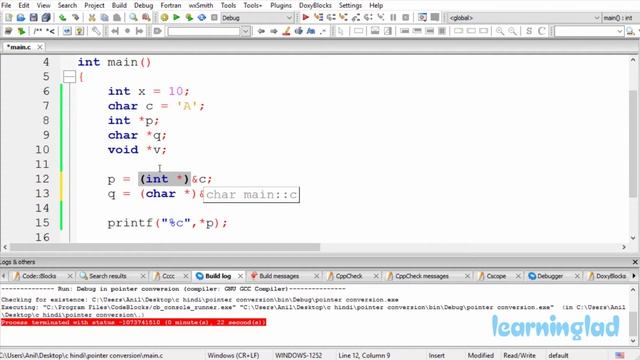
Task: Jump back with the left arrow icon
Action: click(x=261, y=31)
